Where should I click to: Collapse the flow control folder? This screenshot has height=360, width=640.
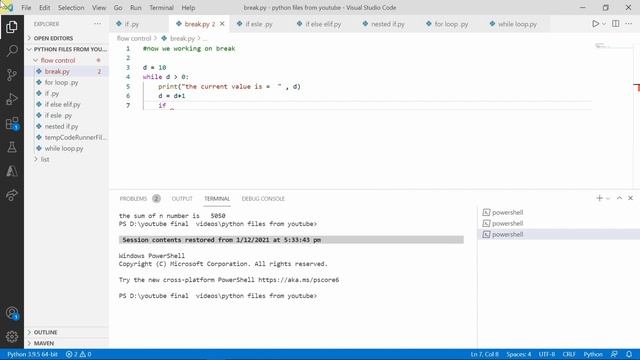(x=67, y=60)
